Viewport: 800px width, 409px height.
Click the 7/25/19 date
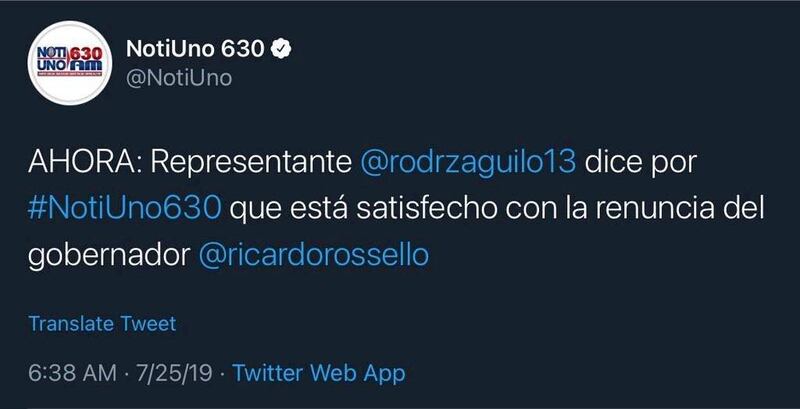pos(174,373)
